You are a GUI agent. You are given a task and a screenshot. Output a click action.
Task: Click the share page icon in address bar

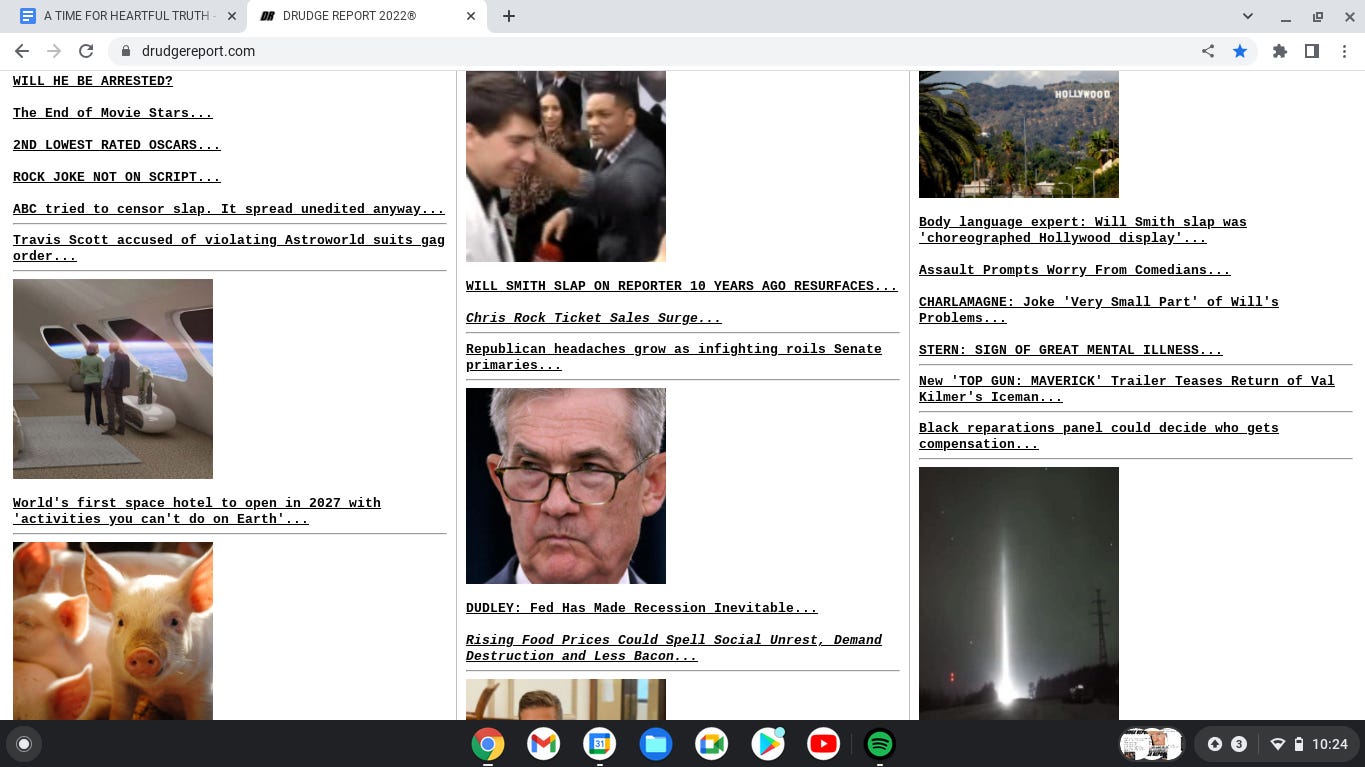(1208, 51)
